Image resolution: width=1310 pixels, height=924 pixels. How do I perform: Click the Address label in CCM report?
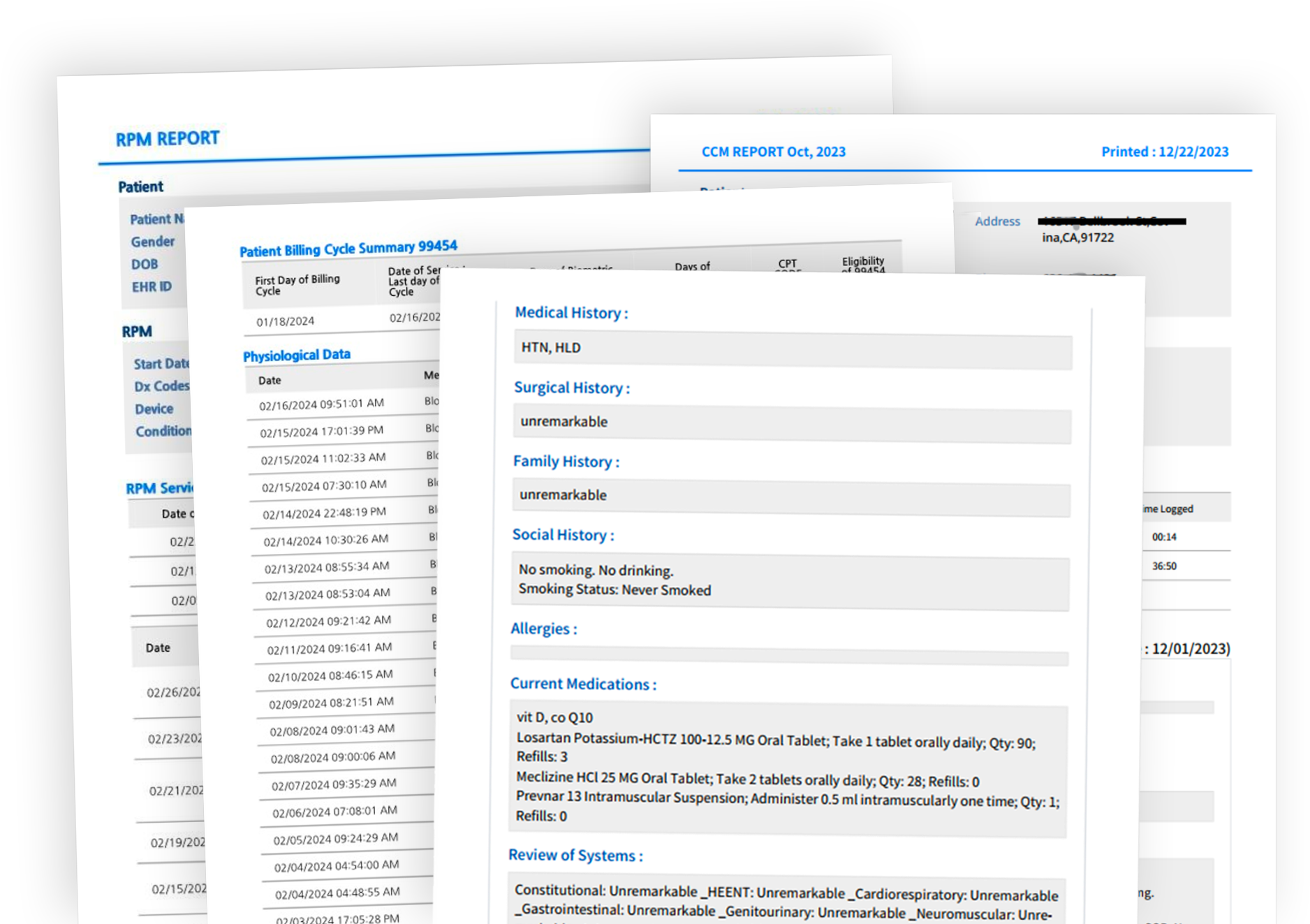pos(997,221)
